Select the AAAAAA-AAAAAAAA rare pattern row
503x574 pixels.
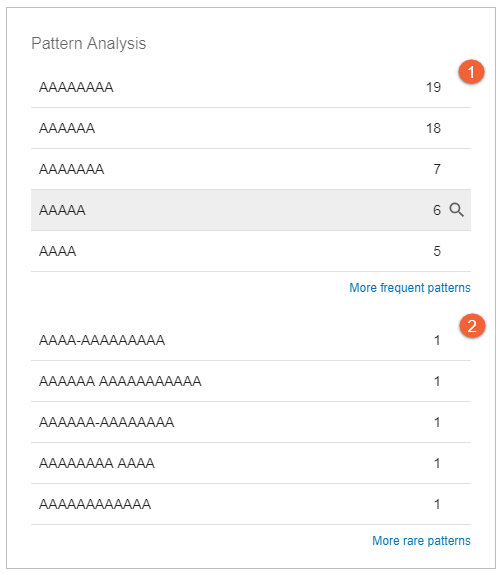coord(251,422)
